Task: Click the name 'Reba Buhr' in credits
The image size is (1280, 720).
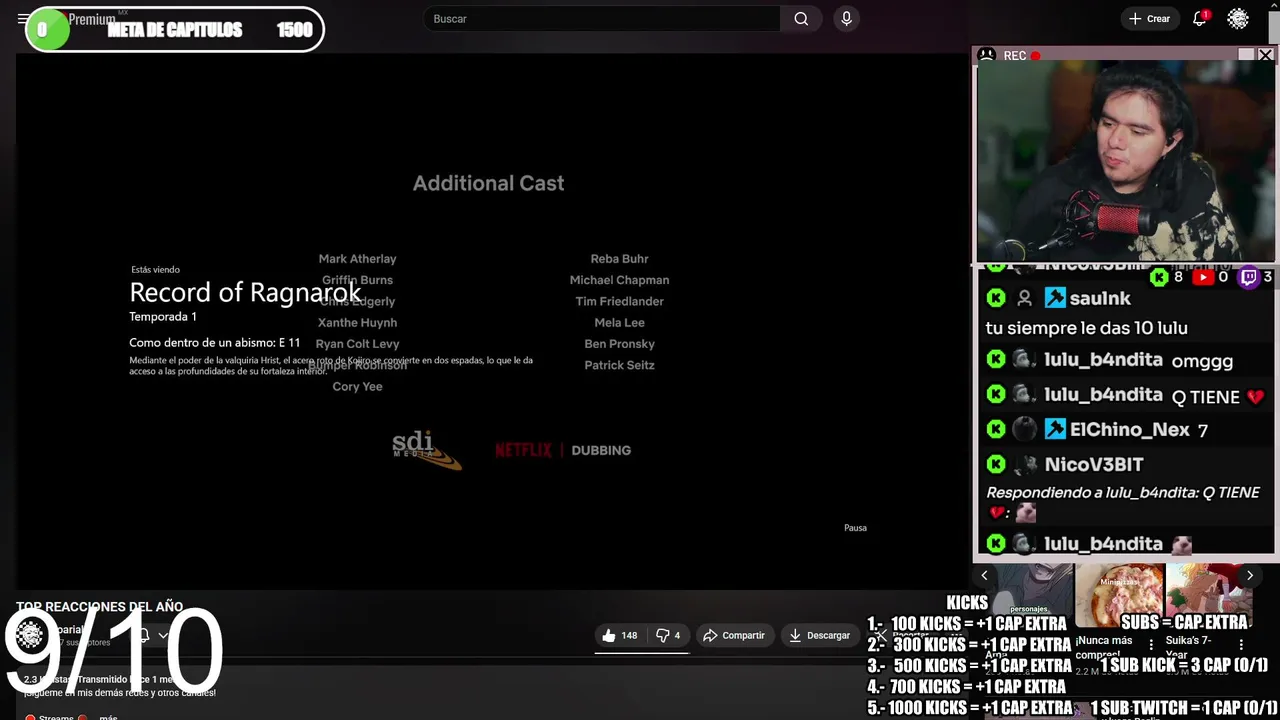Action: [x=619, y=259]
